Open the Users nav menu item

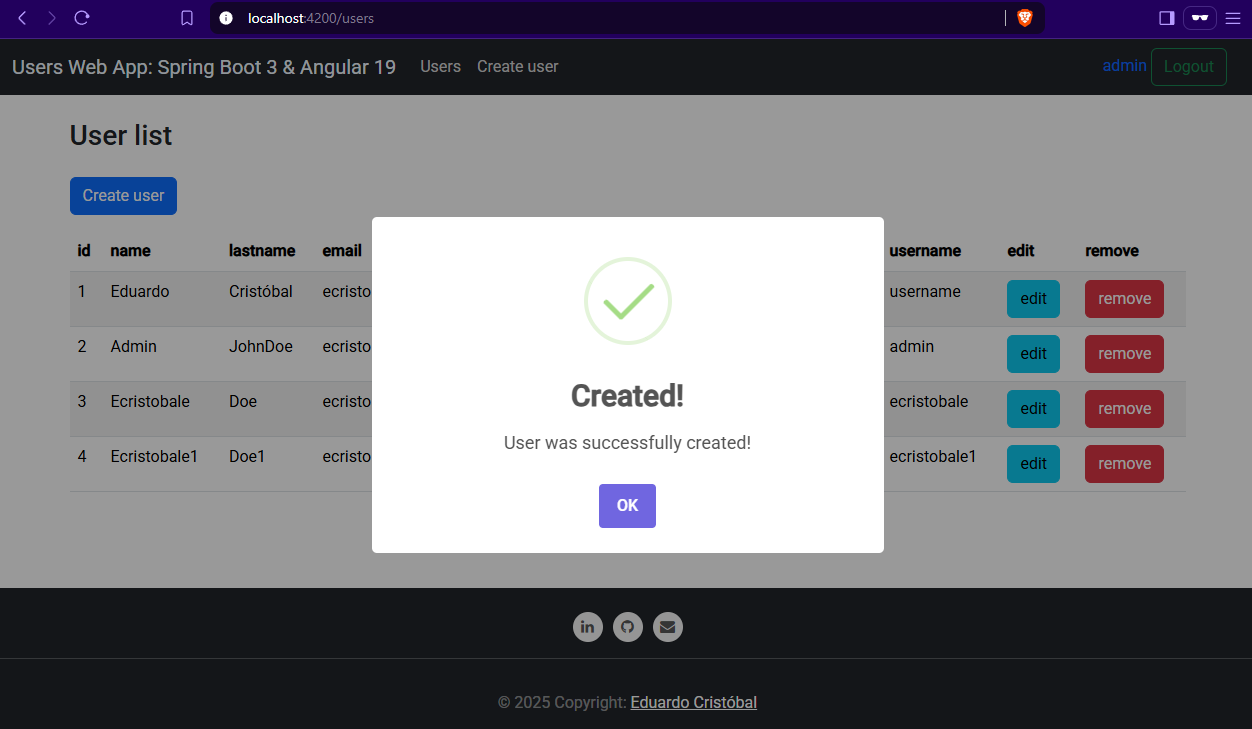(440, 67)
